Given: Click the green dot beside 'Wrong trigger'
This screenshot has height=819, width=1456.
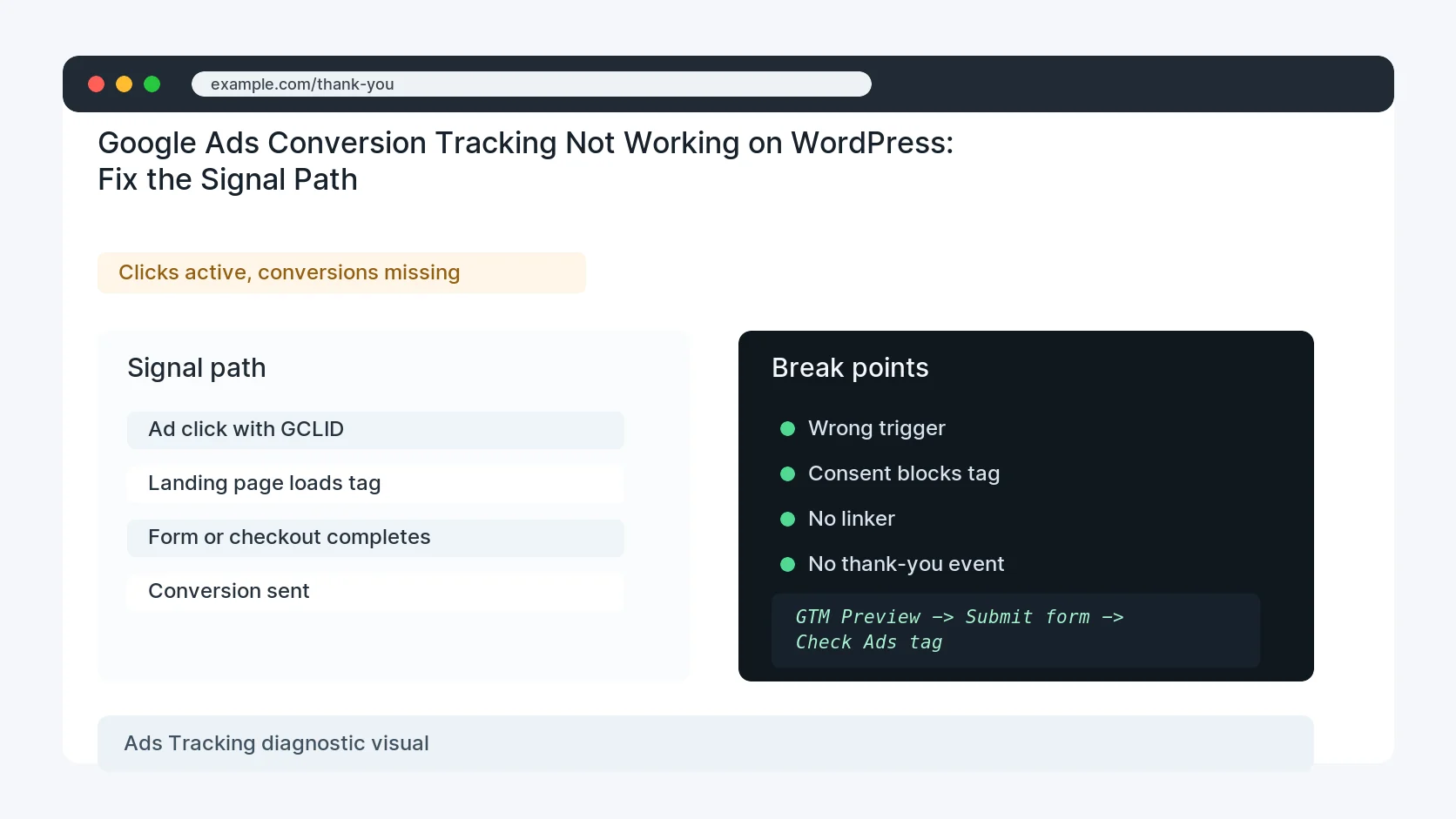Looking at the screenshot, I should 788,428.
